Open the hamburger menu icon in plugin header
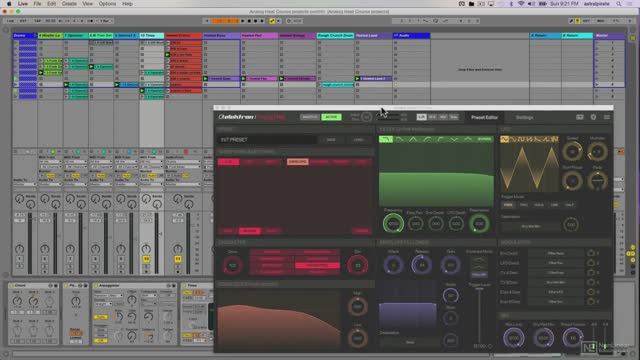The image size is (640, 360). [x=607, y=117]
